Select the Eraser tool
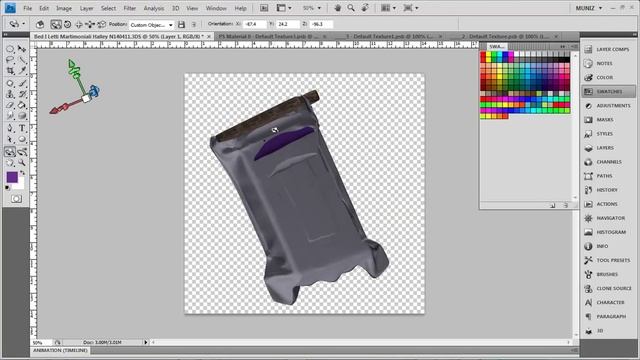Viewport: 640px width, 360px height. click(x=10, y=105)
